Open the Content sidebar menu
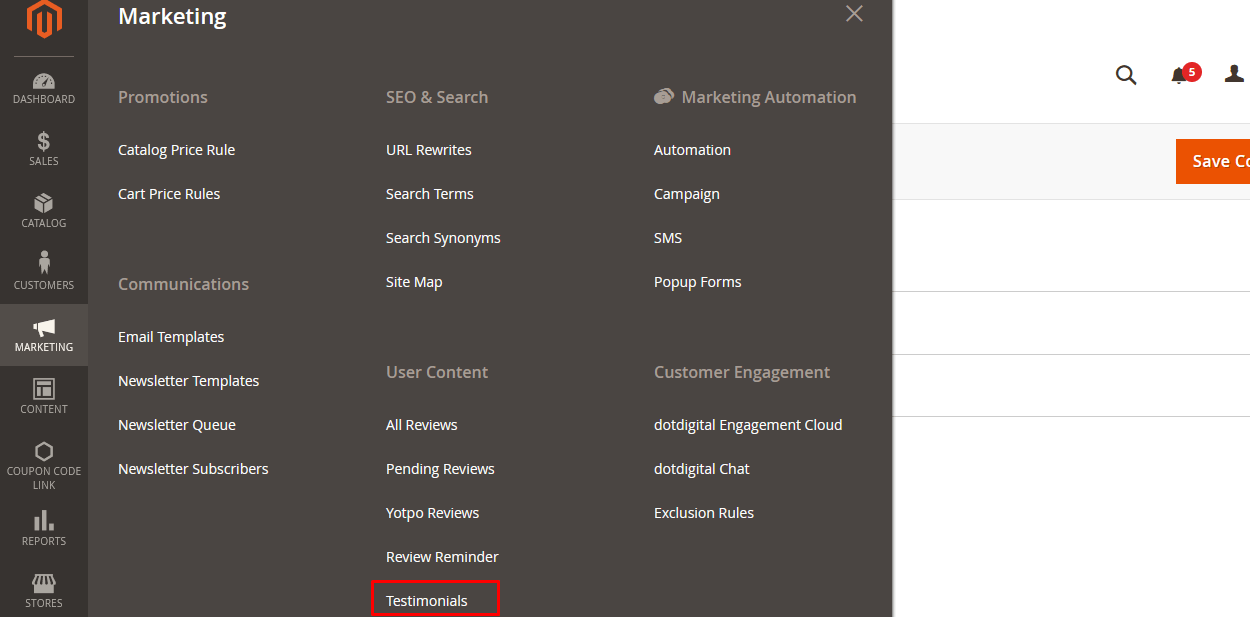The height and width of the screenshot is (617, 1250). pyautogui.click(x=44, y=396)
